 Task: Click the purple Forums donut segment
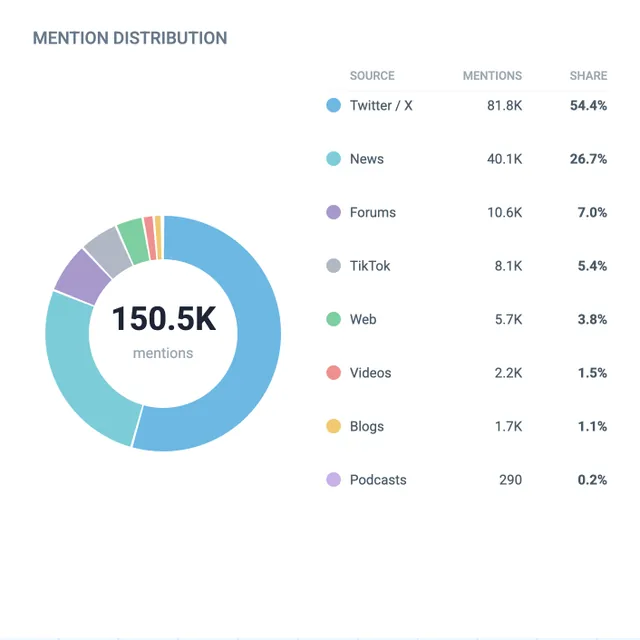[84, 278]
